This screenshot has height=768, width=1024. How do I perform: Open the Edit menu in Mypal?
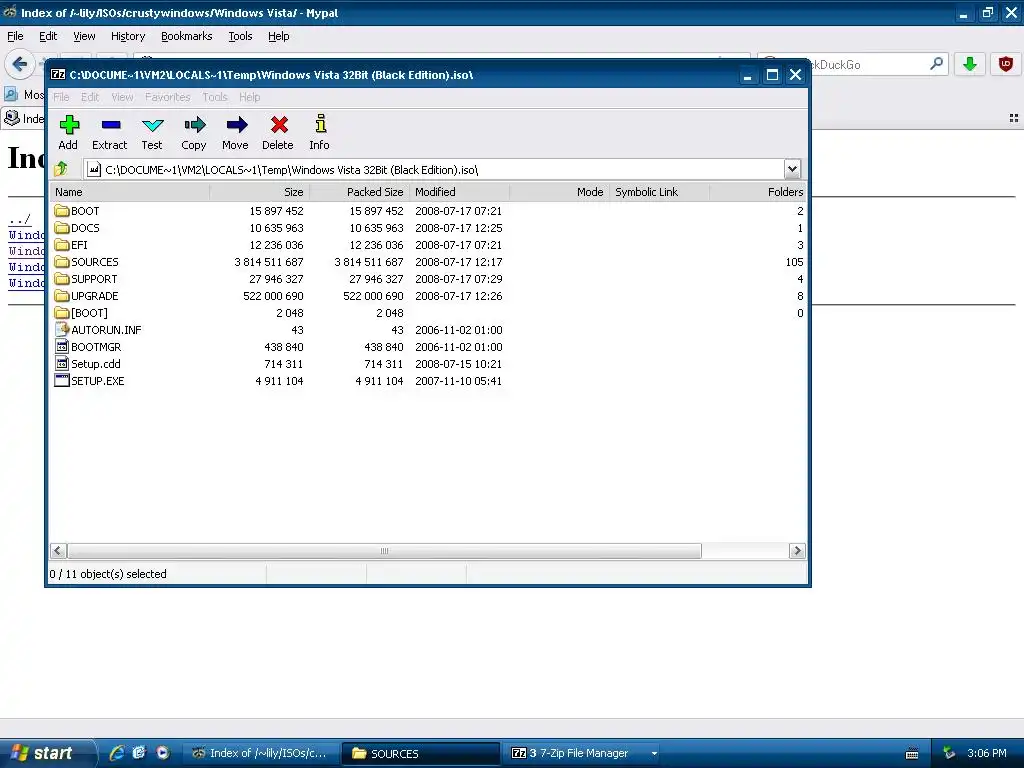click(48, 36)
